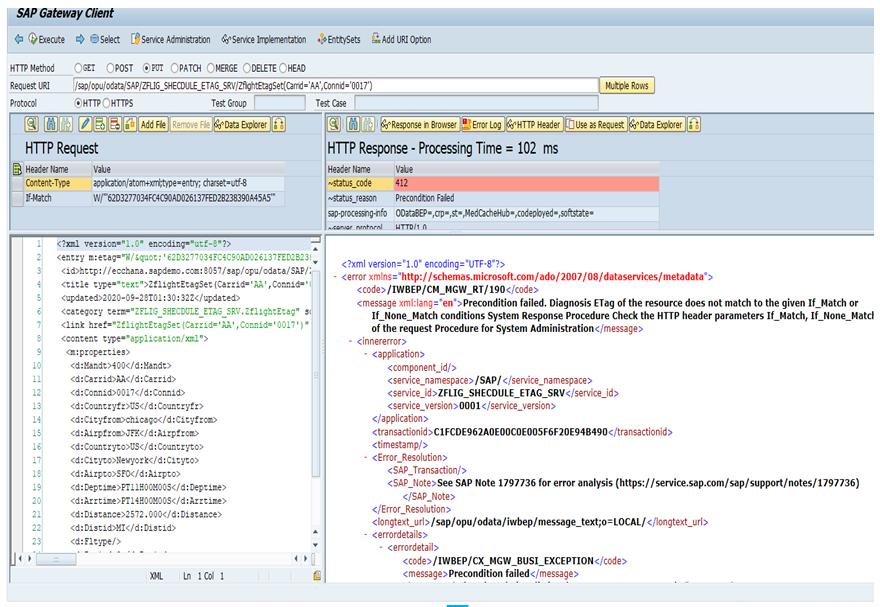
Task: Click the table settings icon beside Header Name
Action: click(x=17, y=169)
